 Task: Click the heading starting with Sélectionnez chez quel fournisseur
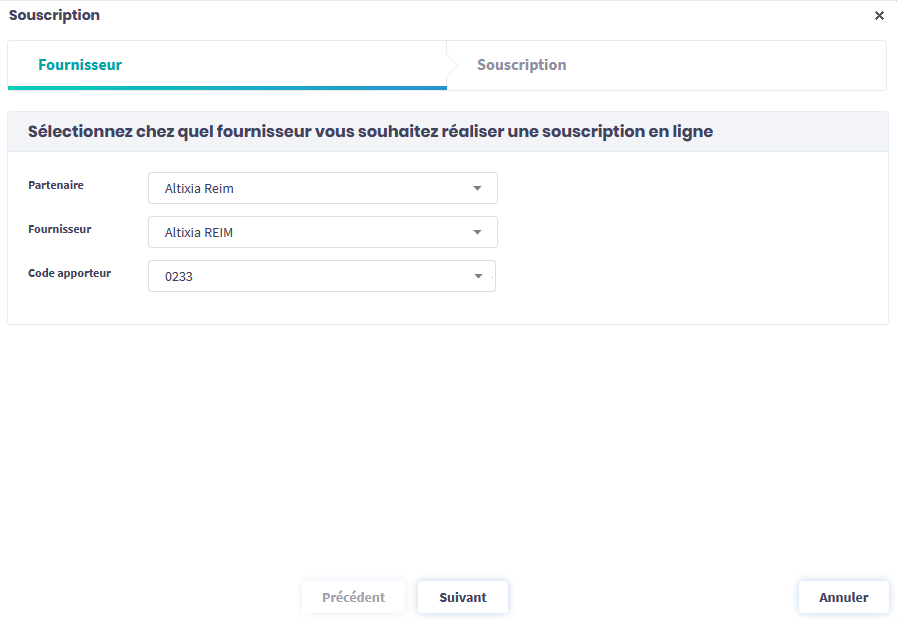[x=370, y=132]
